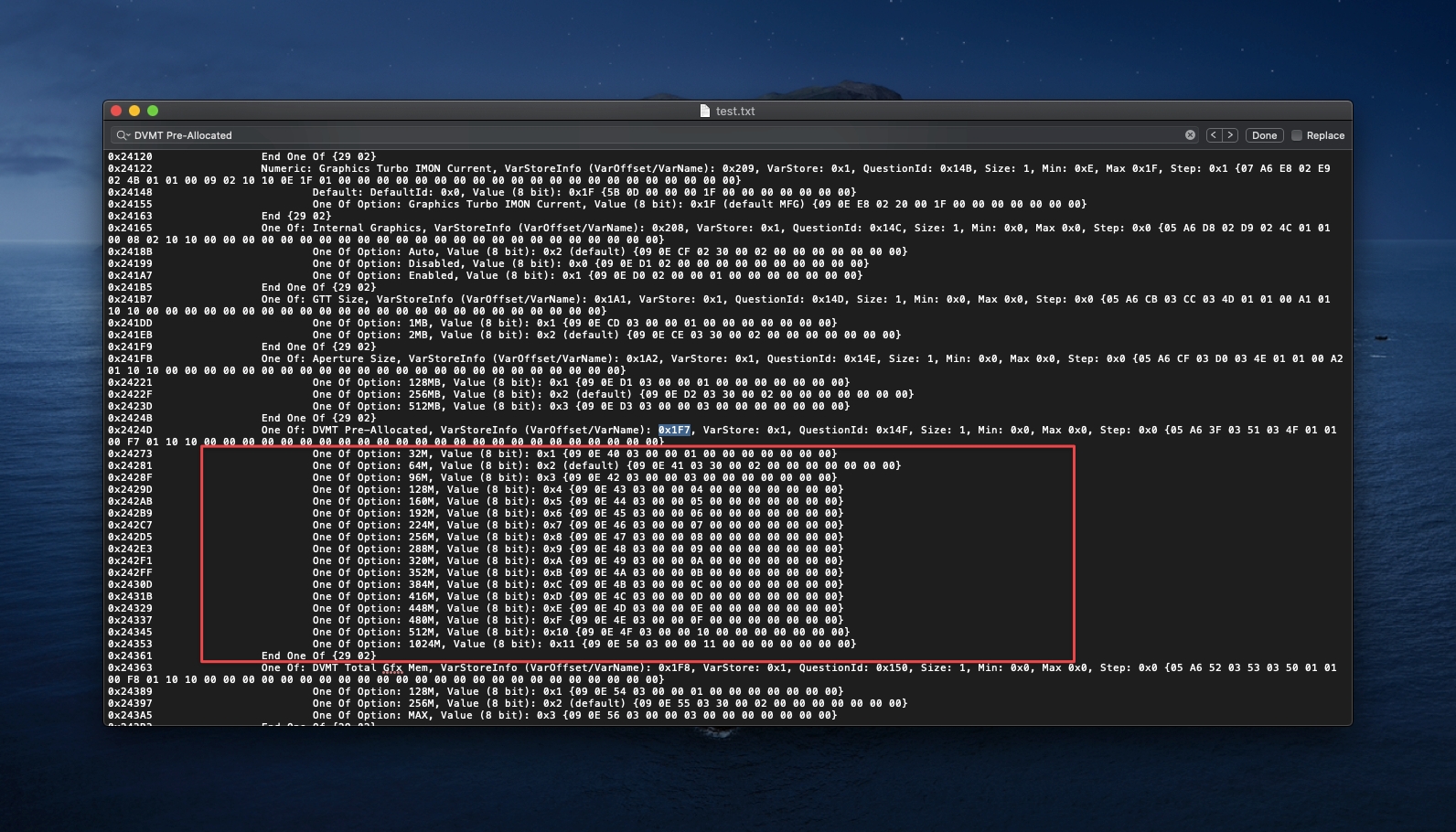Clear the search field with the X icon
This screenshot has height=832, width=1456.
pyautogui.click(x=1190, y=135)
